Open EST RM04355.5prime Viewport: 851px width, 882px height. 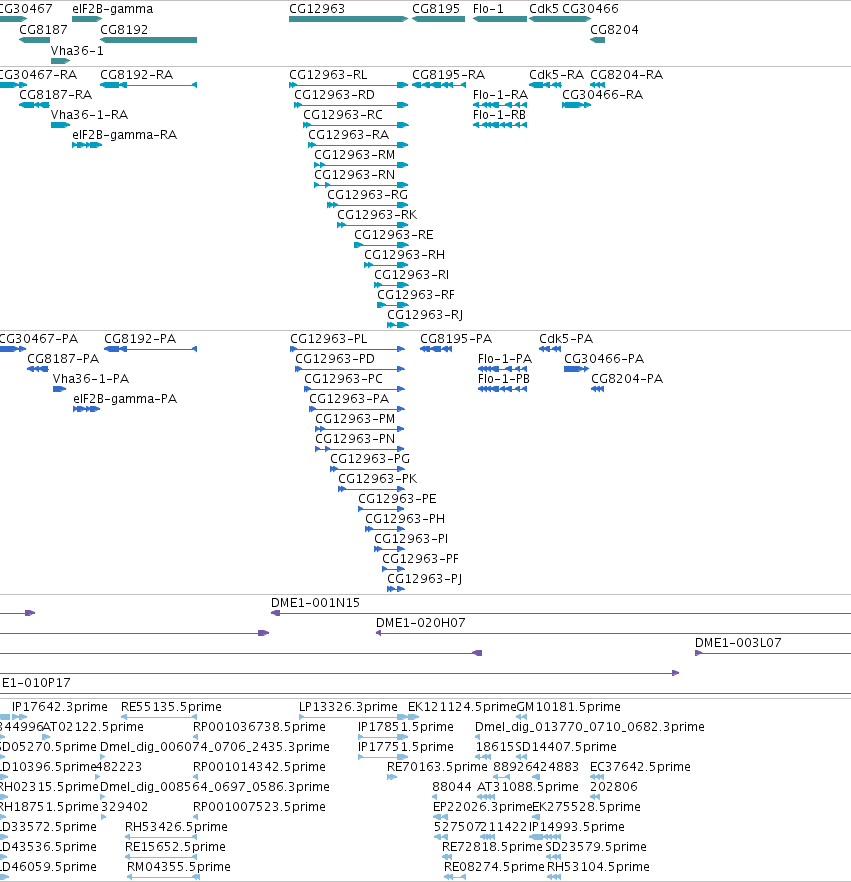(x=179, y=867)
